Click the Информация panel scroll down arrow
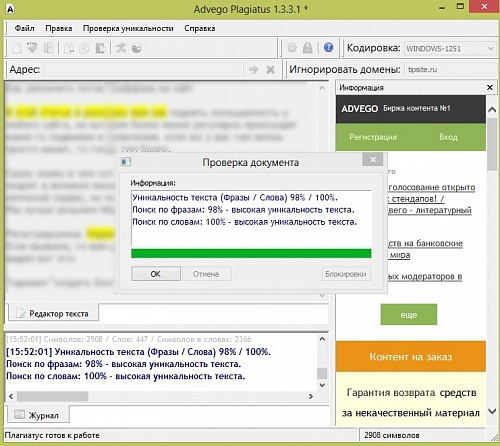500x446 pixels. (492, 411)
